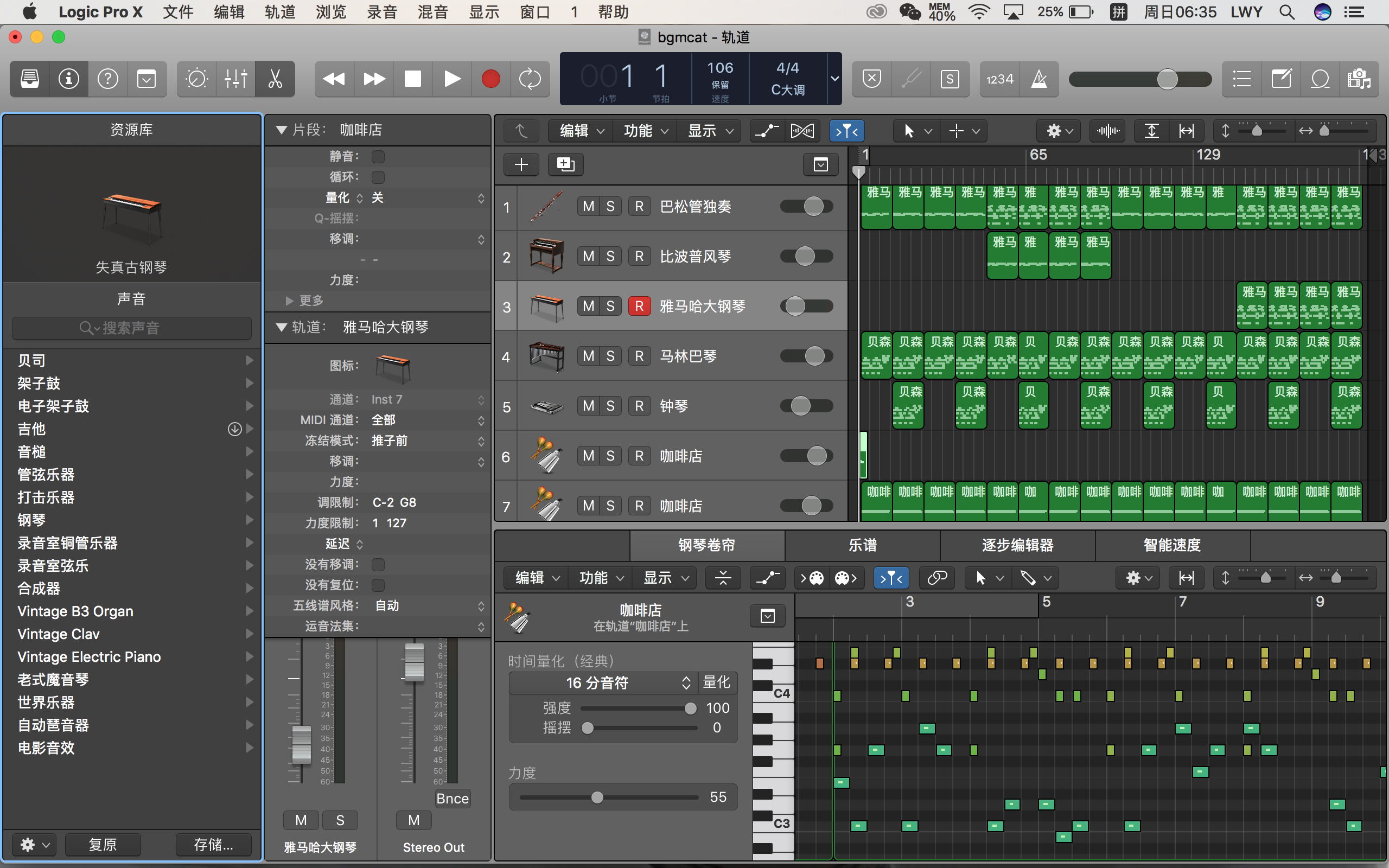Open the Note Pads icon
The image size is (1389, 868).
point(1281,79)
